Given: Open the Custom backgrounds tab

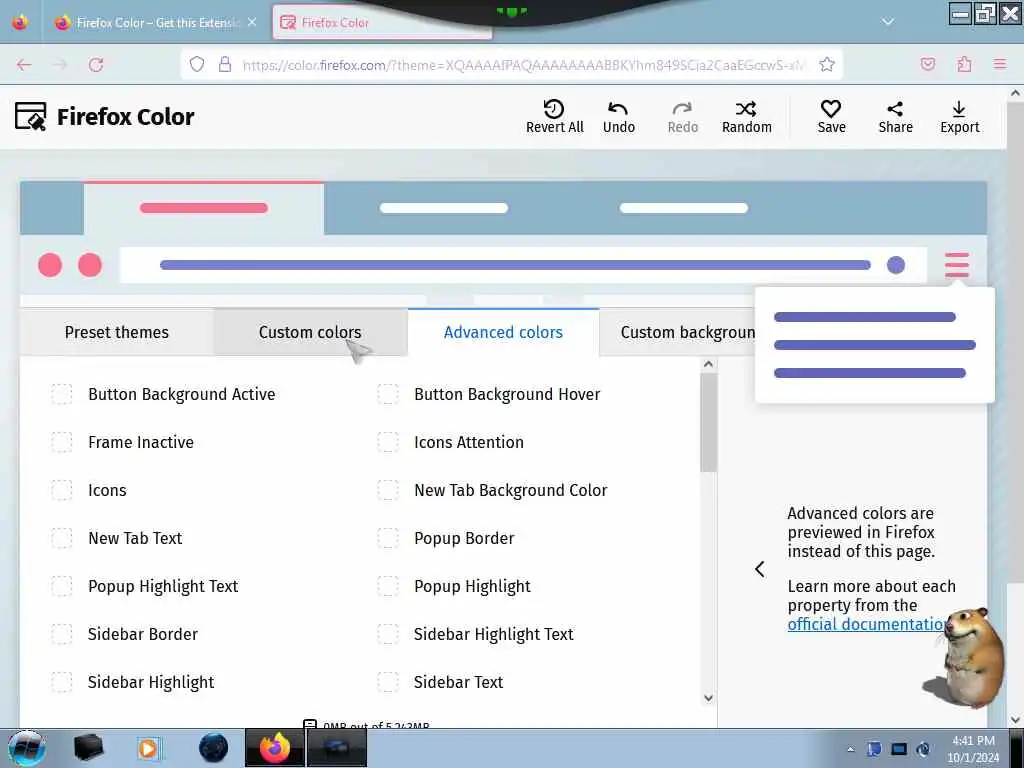Looking at the screenshot, I should pyautogui.click(x=678, y=332).
